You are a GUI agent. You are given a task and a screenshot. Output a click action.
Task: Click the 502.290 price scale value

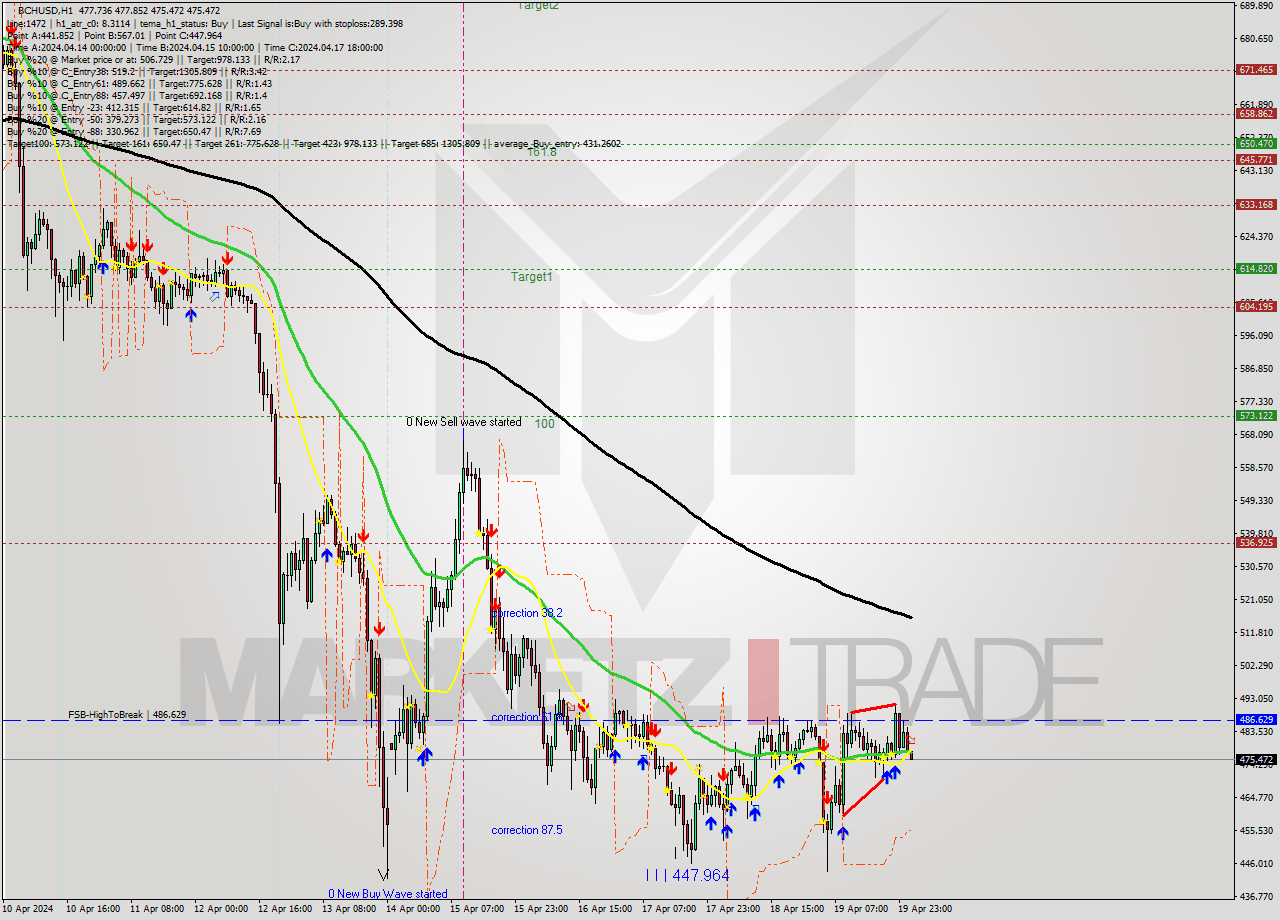point(1255,666)
